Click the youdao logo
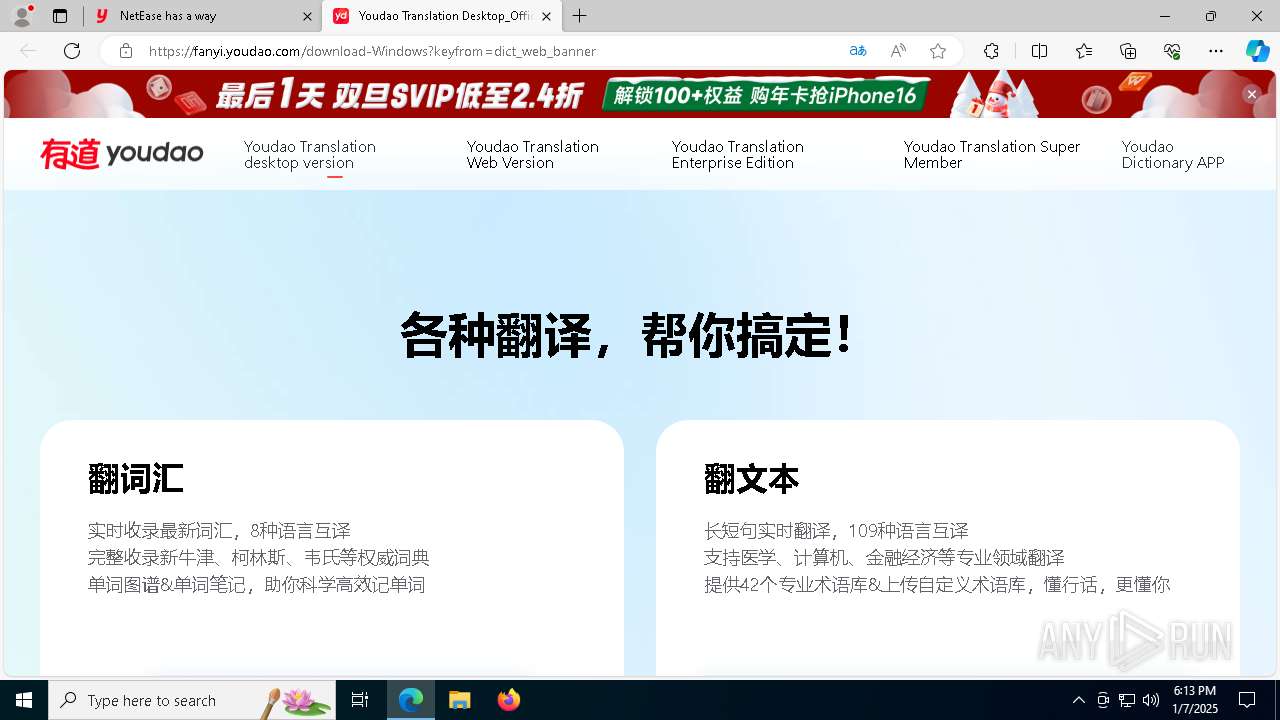Image resolution: width=1280 pixels, height=720 pixels. click(x=122, y=154)
